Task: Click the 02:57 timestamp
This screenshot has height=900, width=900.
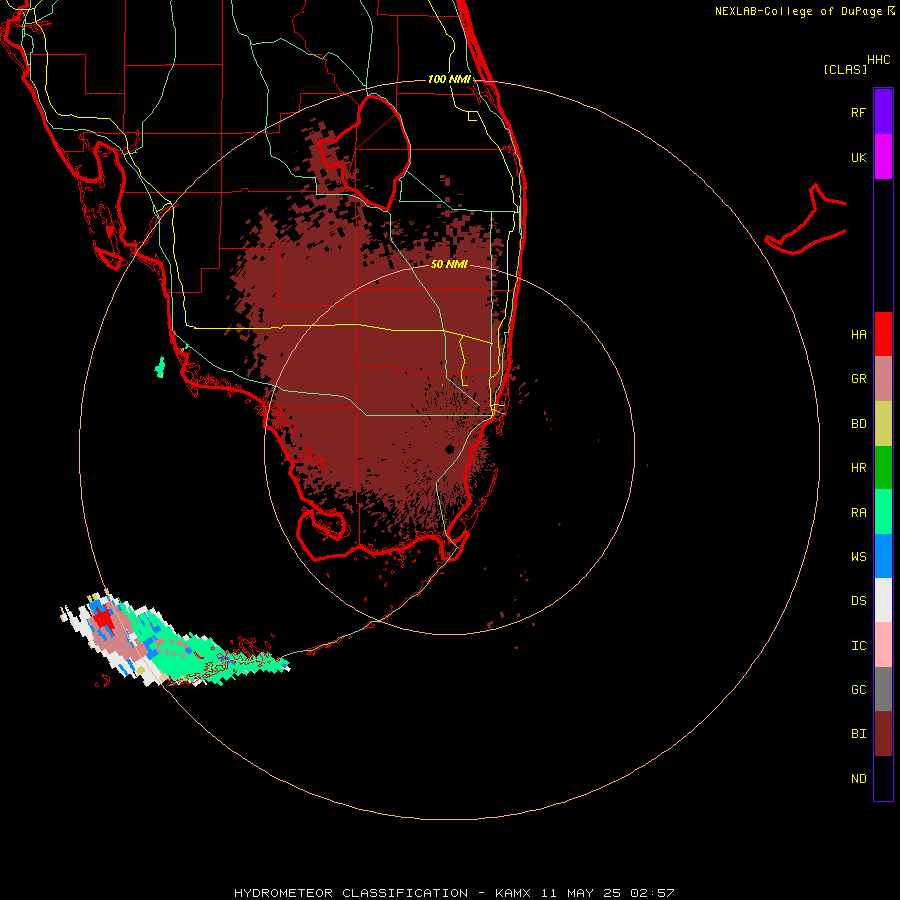Action: coord(652,893)
